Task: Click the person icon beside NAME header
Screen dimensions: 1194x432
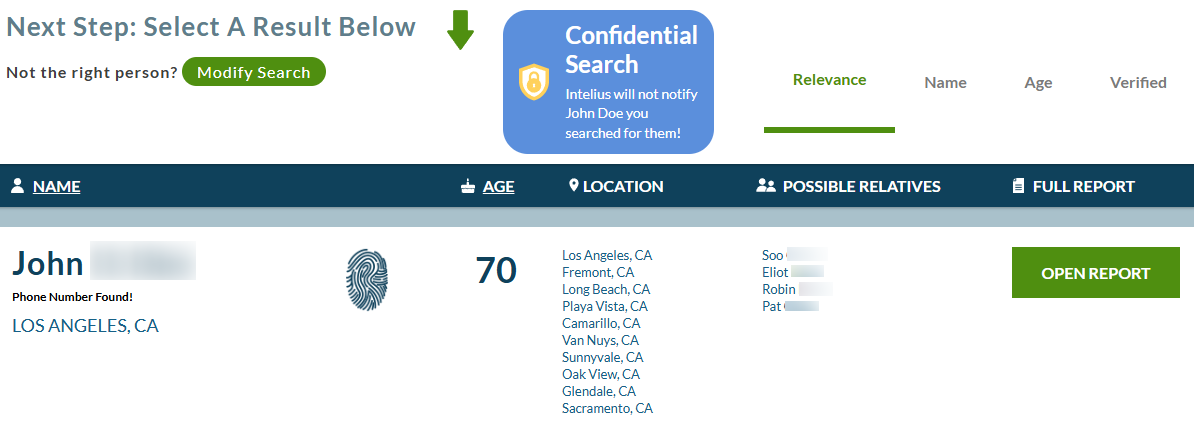Action: click(x=18, y=186)
